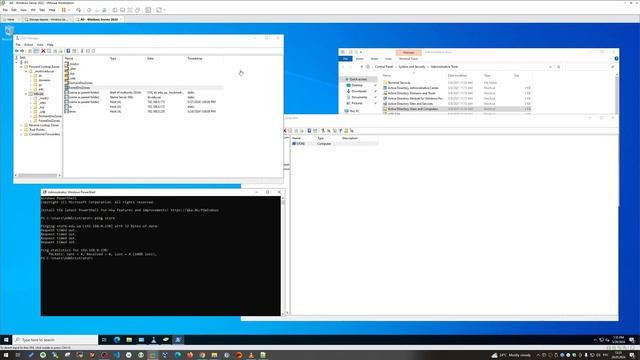
Task: Open the Shortcut Tools tab in File Explorer
Action: click(408, 59)
